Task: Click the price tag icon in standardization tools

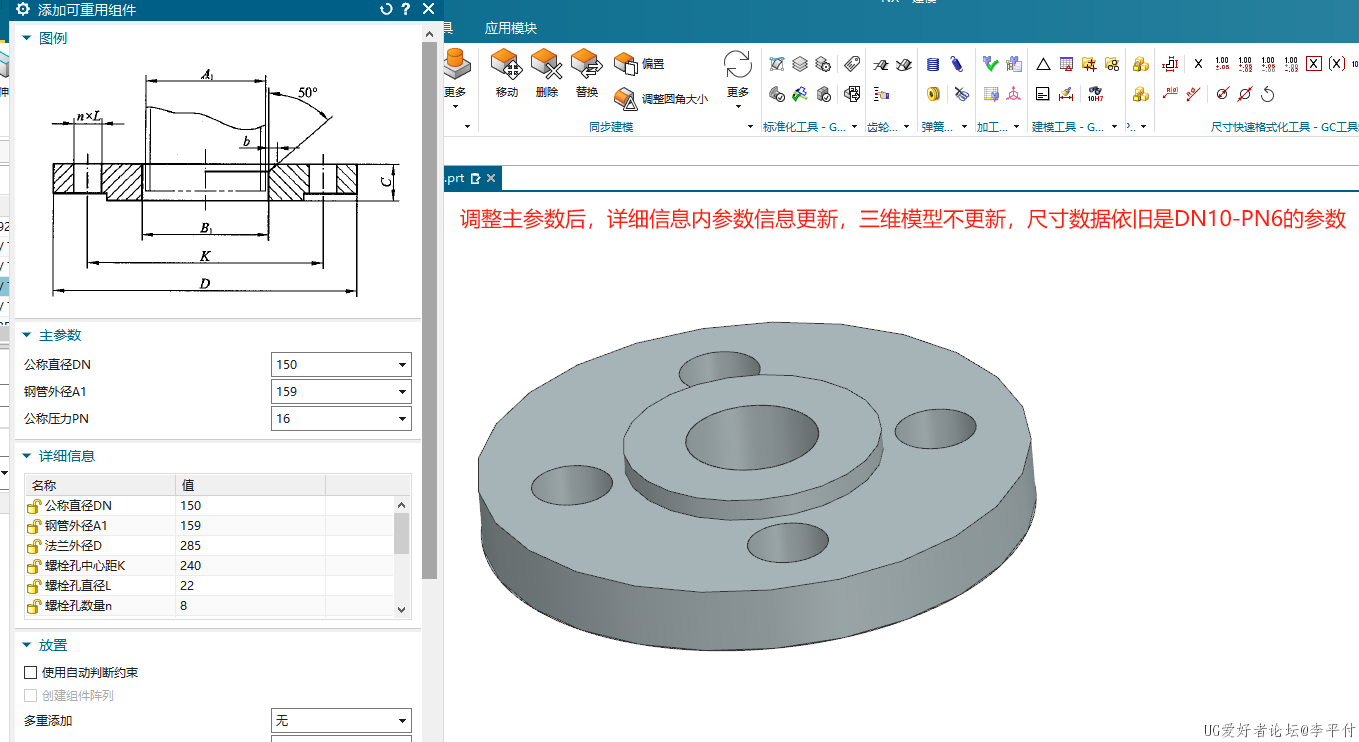Action: click(x=852, y=64)
